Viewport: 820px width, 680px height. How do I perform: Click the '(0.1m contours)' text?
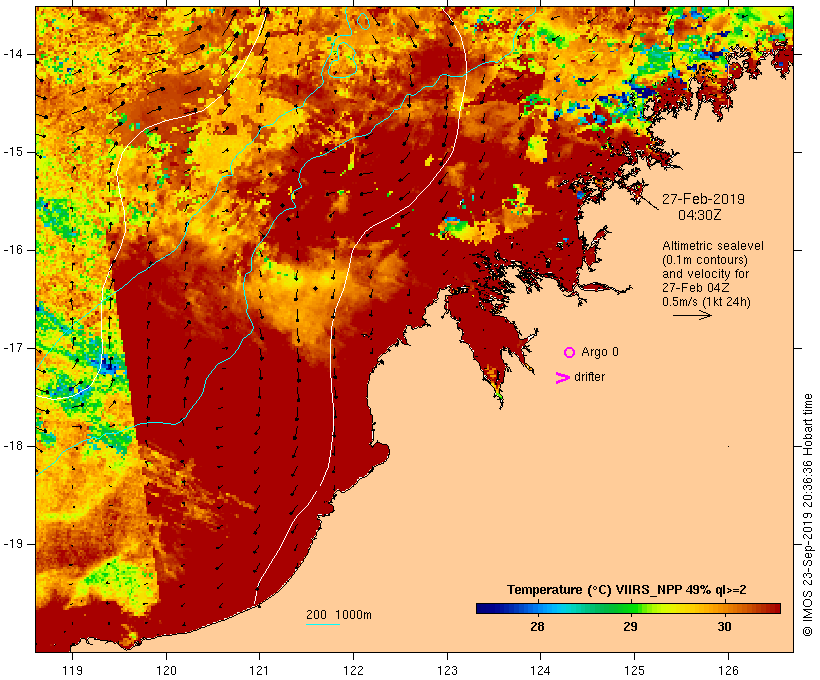click(705, 260)
